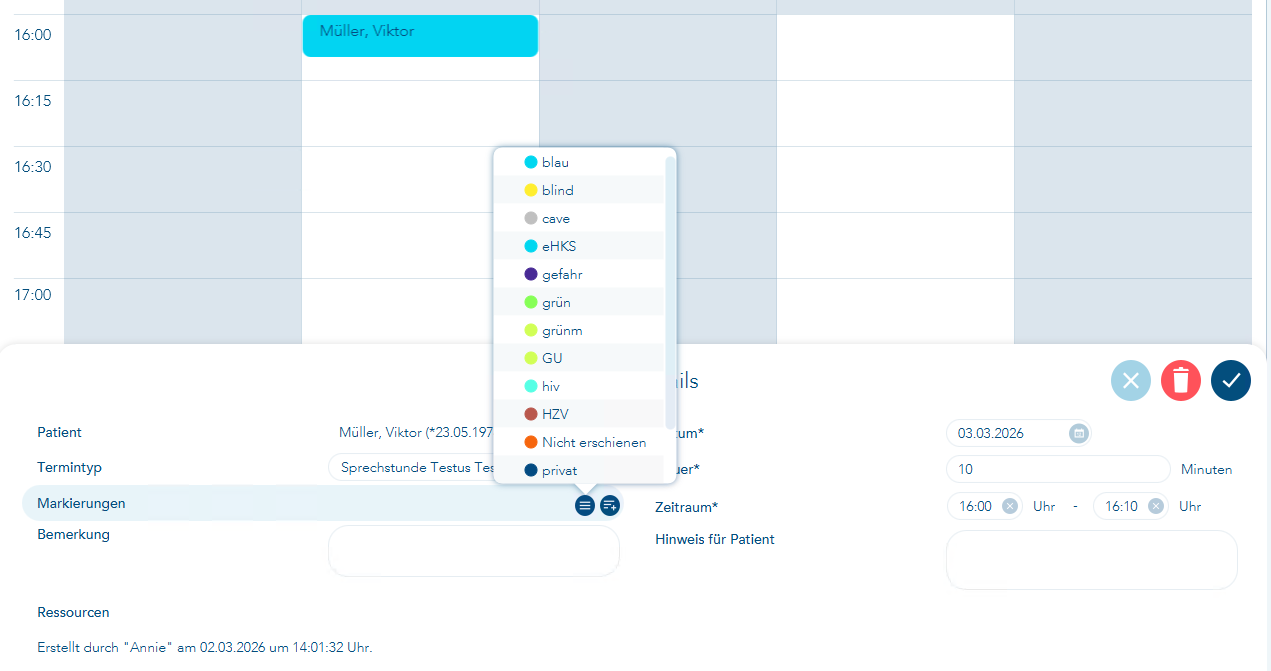1271x671 pixels.
Task: Open the Termintyp Sprechstunde dropdown
Action: pyautogui.click(x=410, y=467)
